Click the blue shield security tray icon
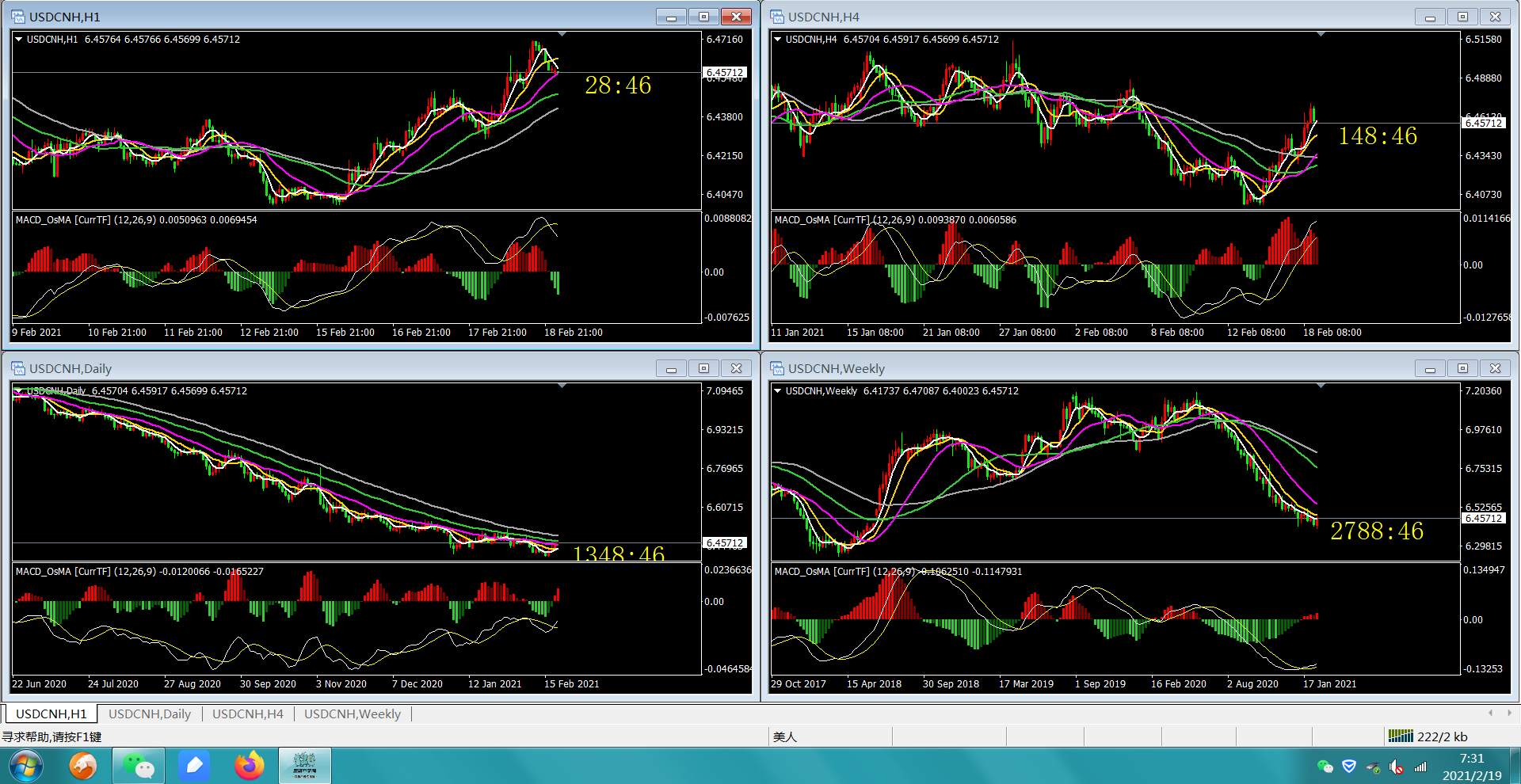 (1349, 767)
